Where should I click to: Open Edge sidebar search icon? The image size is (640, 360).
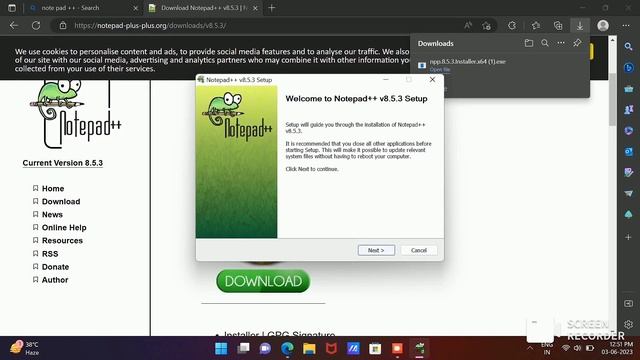click(629, 47)
